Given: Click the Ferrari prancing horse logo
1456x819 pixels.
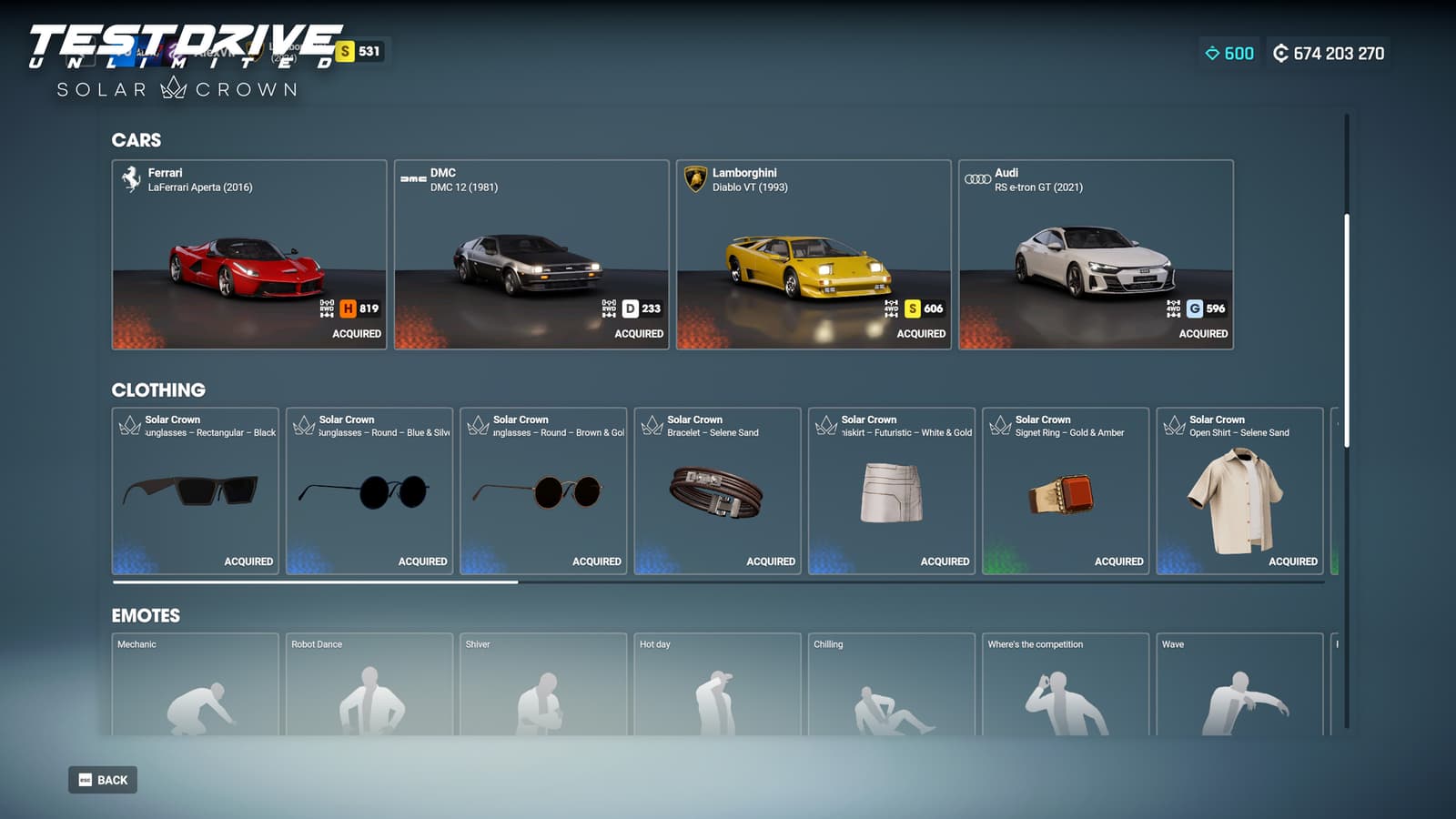Looking at the screenshot, I should coord(131,179).
